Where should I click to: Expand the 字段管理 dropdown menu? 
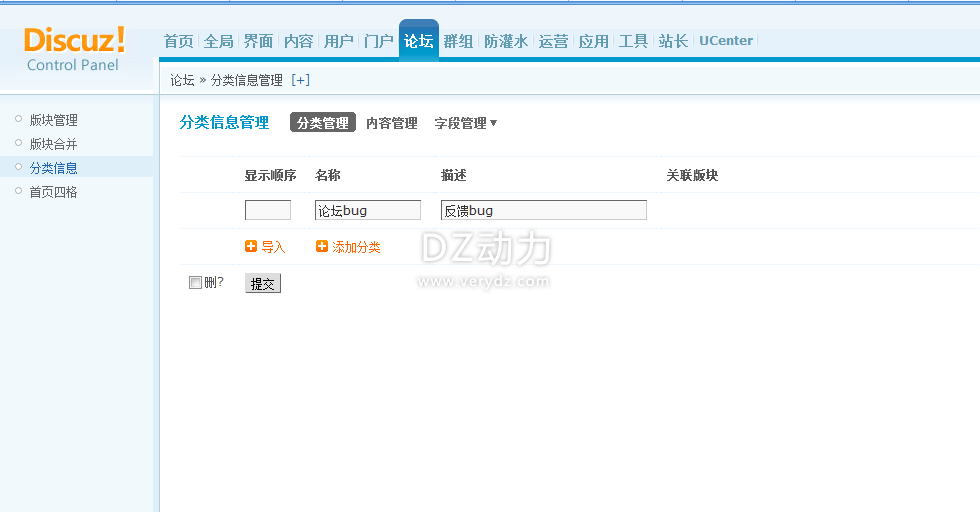click(x=465, y=123)
